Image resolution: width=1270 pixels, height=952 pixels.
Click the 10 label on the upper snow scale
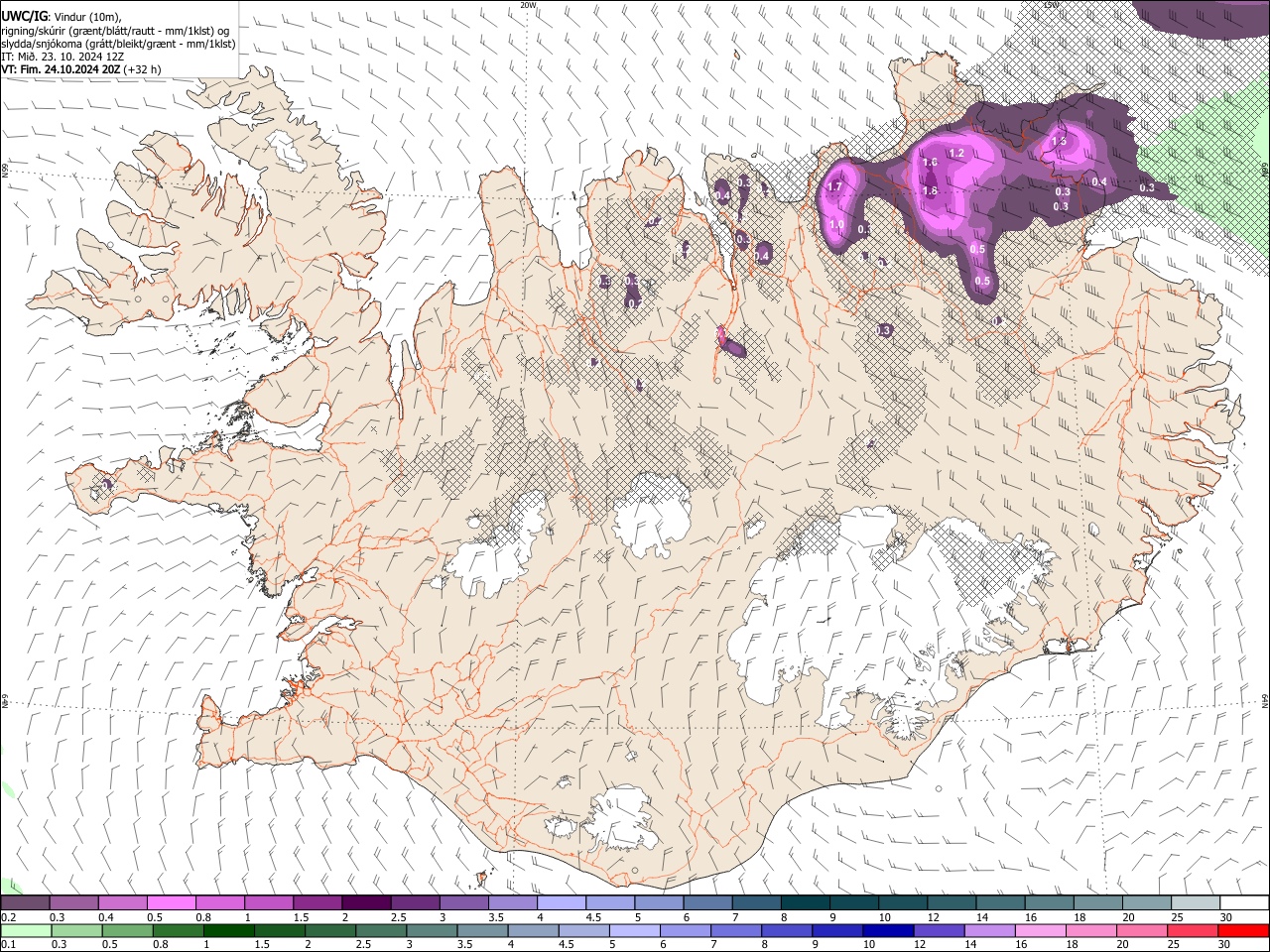pyautogui.click(x=884, y=917)
